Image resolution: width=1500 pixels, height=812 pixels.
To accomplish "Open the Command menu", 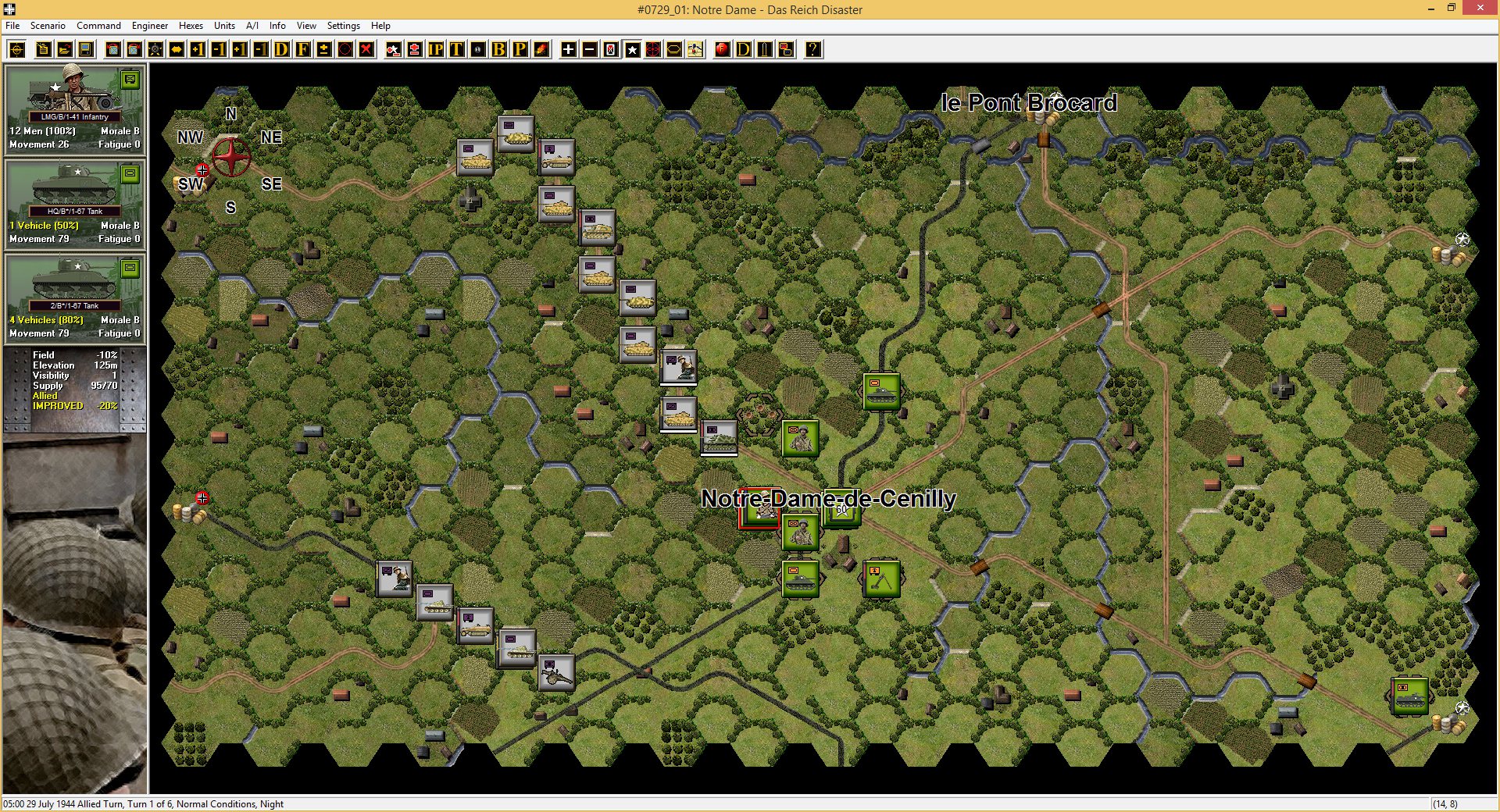I will point(98,26).
